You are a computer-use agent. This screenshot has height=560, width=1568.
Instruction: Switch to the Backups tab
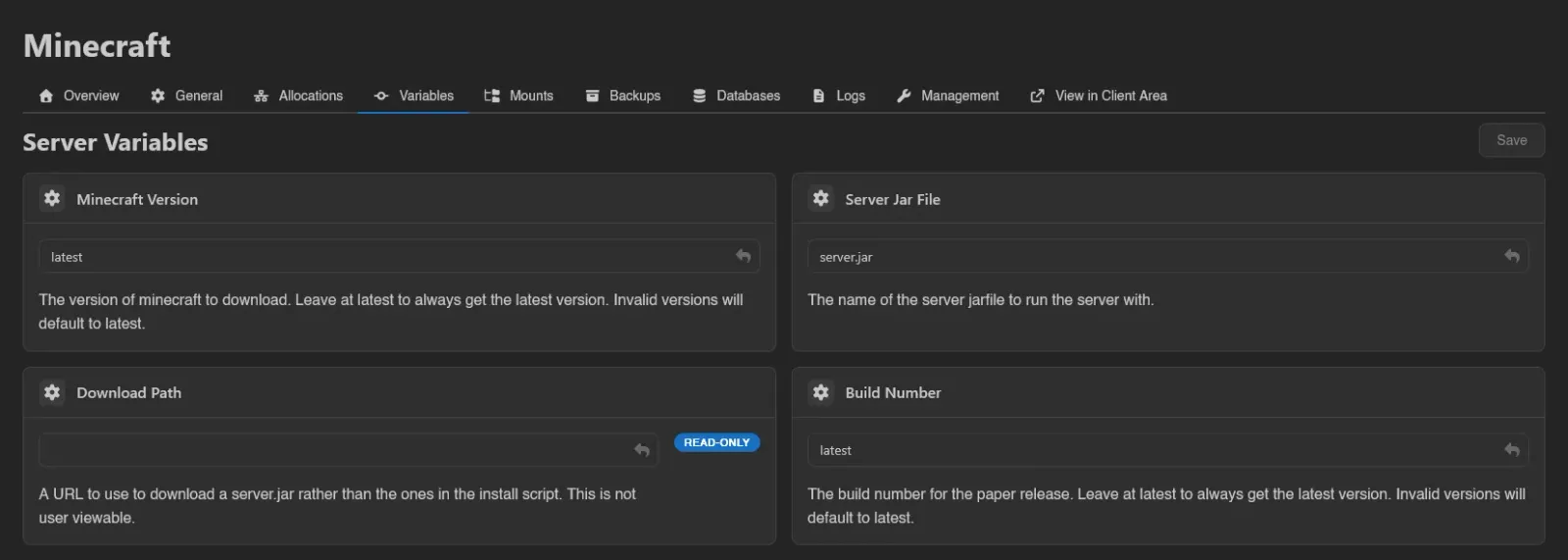[622, 96]
